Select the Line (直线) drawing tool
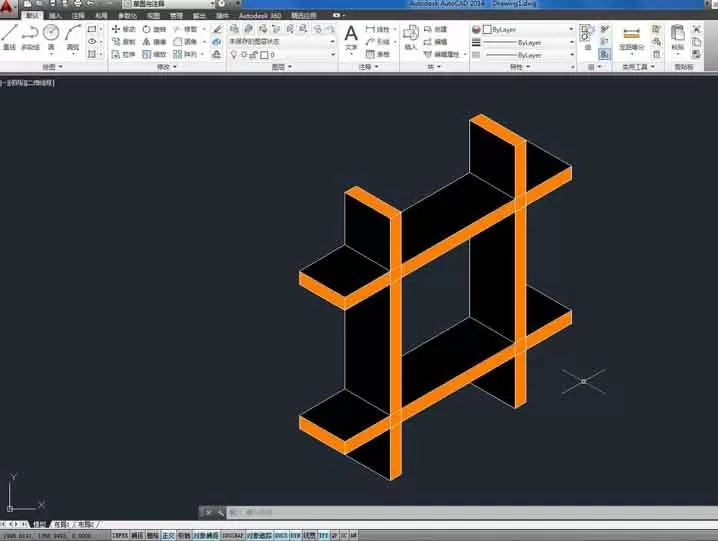Screen dimensions: 718x541 point(10,37)
